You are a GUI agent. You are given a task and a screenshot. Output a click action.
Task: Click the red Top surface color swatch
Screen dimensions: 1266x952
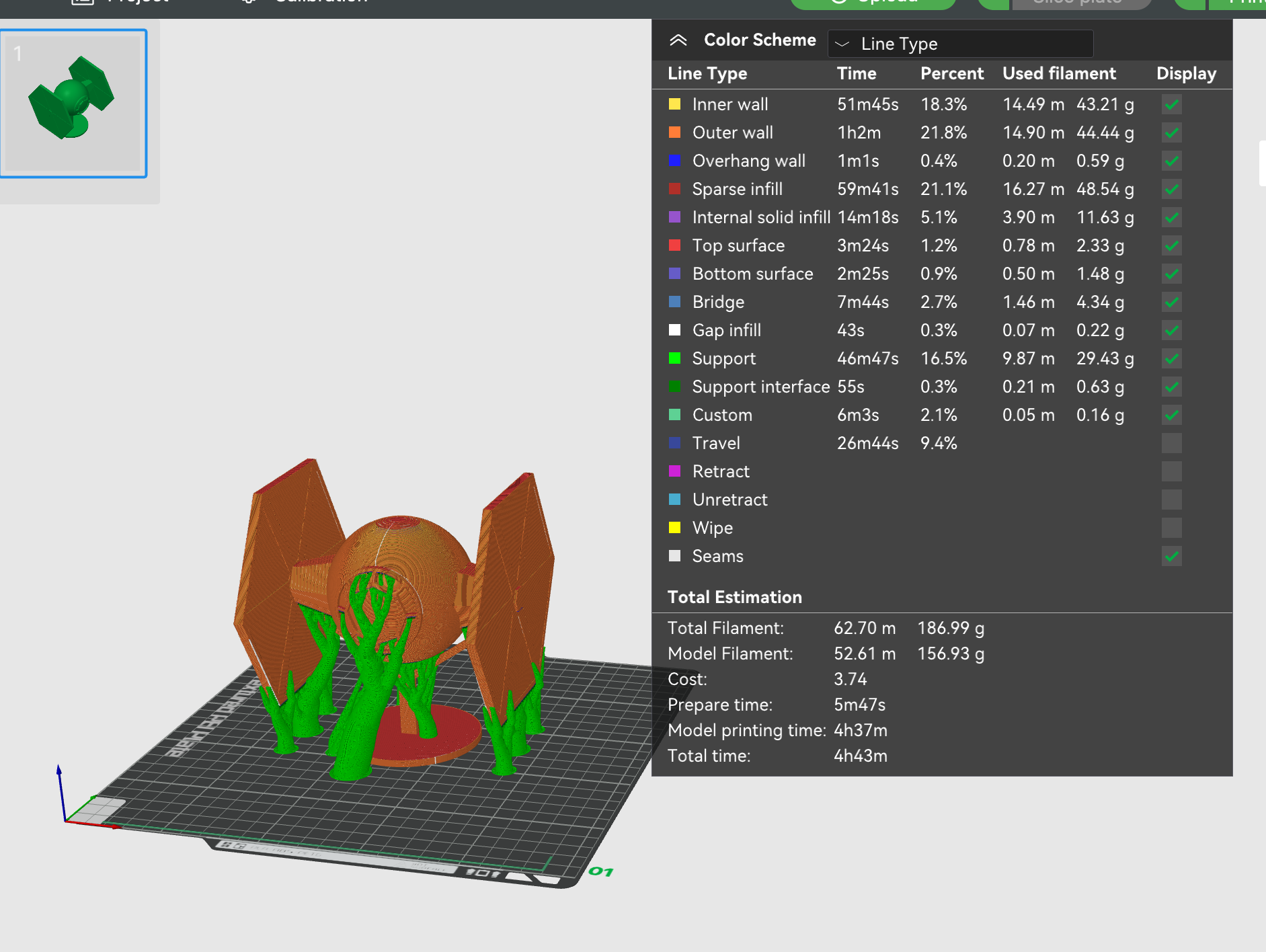tap(674, 245)
